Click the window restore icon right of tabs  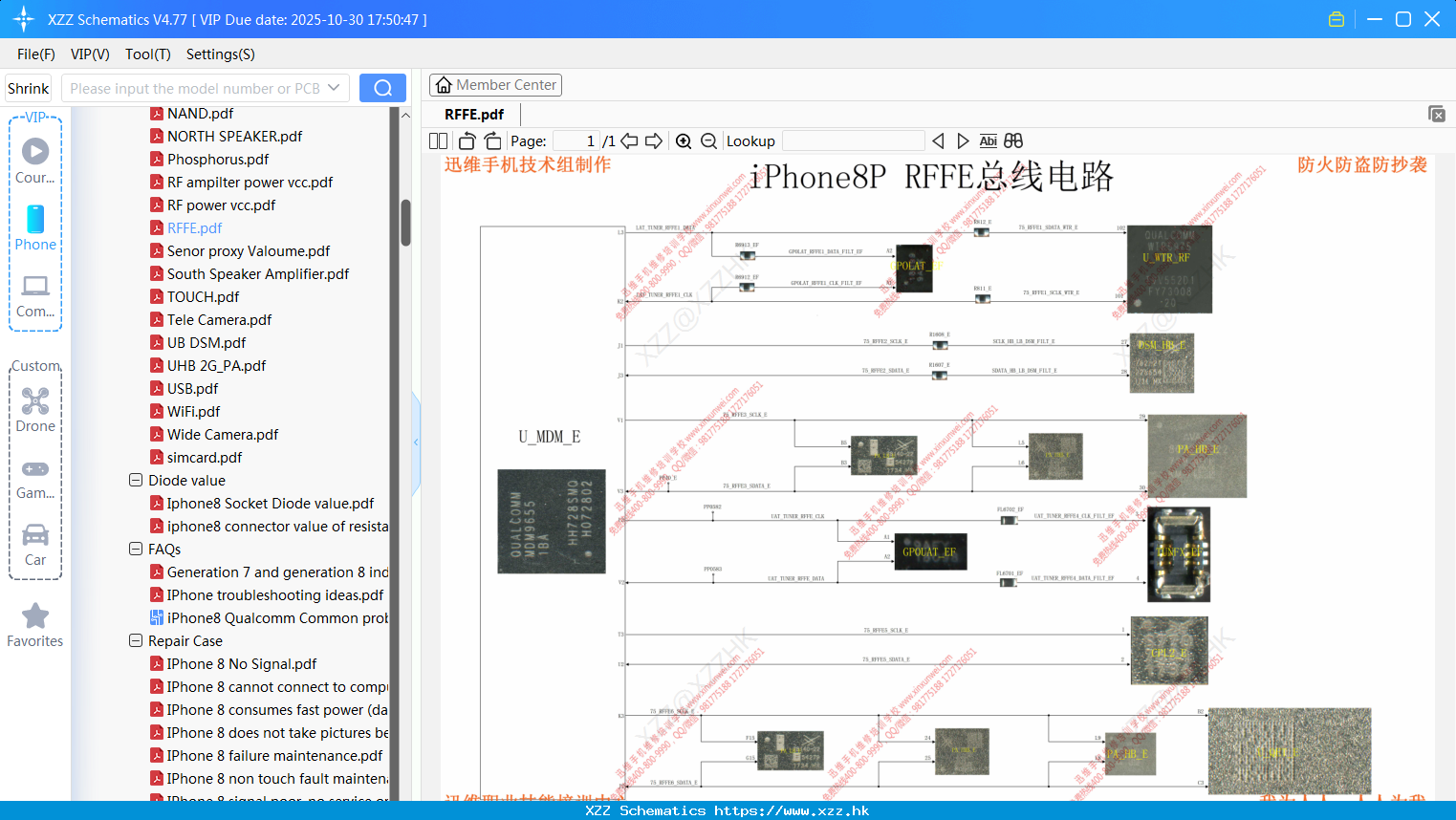pos(1437,114)
